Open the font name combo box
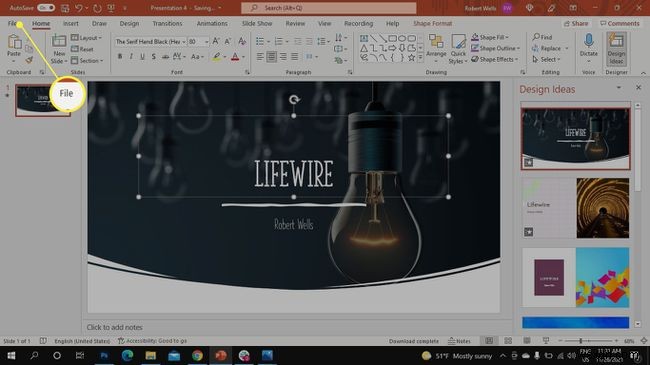The height and width of the screenshot is (365, 650). click(x=150, y=42)
